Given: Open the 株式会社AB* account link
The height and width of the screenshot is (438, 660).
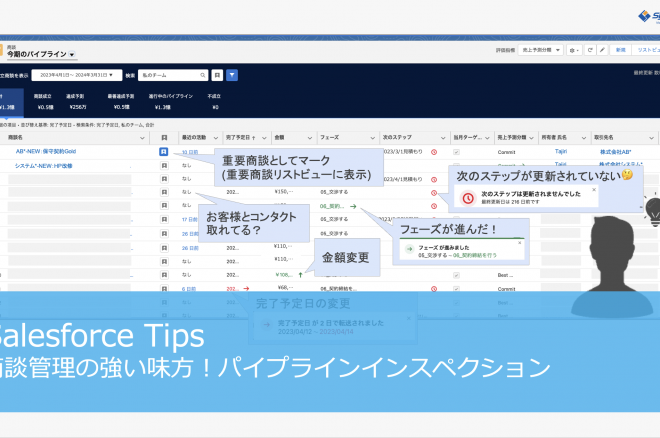Looking at the screenshot, I should pyautogui.click(x=615, y=152).
